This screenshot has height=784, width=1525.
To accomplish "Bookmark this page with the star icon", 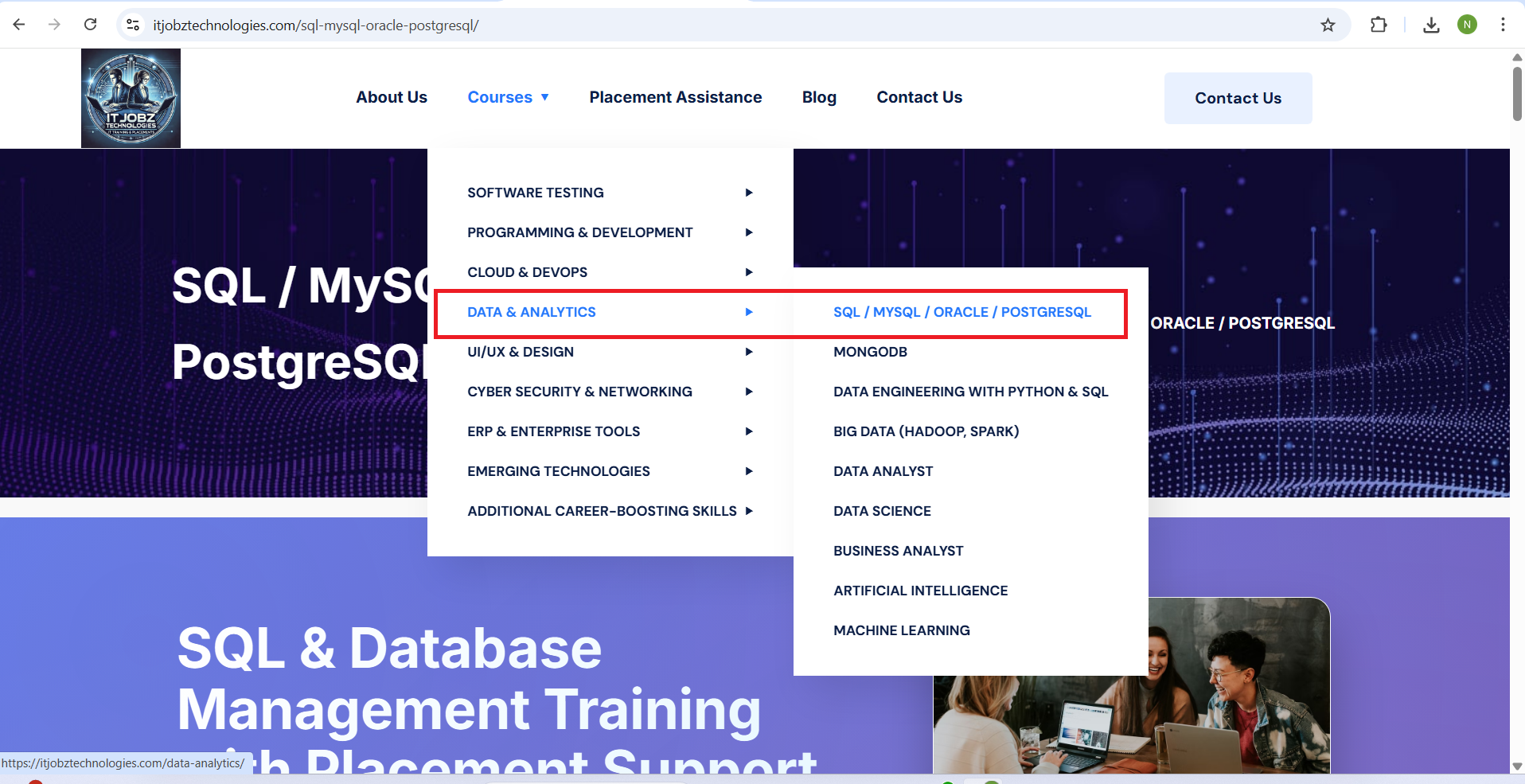I will (x=1328, y=25).
